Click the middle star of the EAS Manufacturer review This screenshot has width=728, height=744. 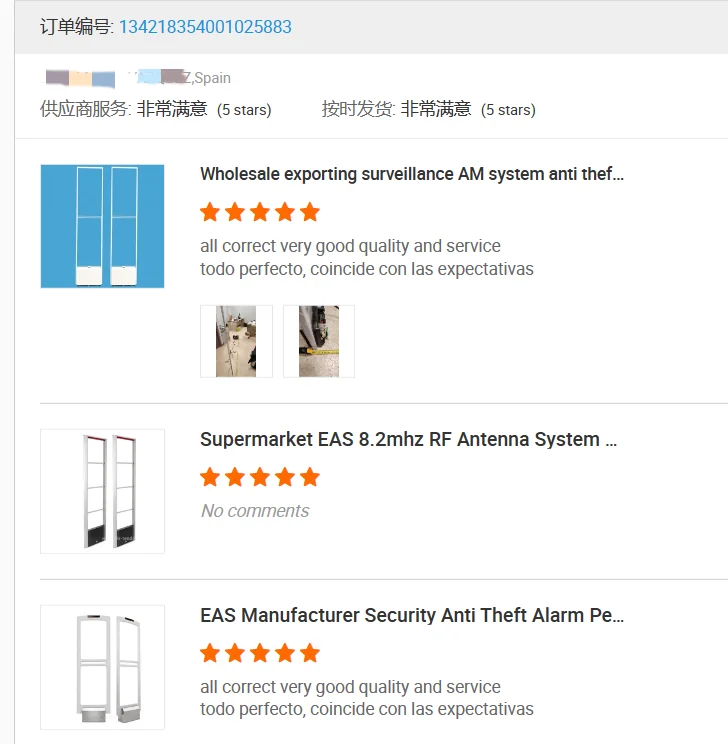point(260,653)
